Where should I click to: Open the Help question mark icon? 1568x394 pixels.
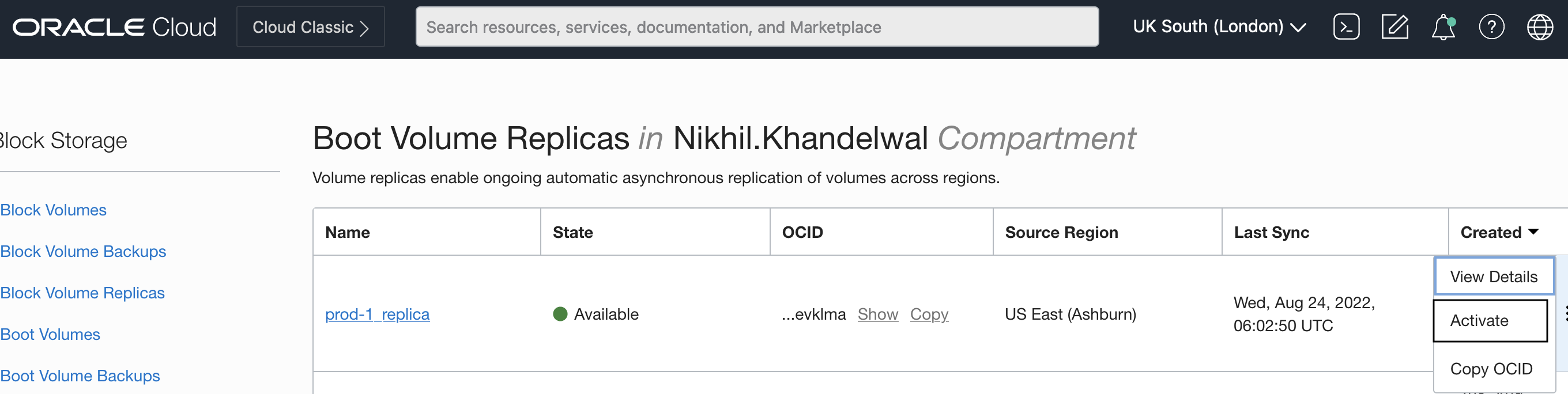1492,26
